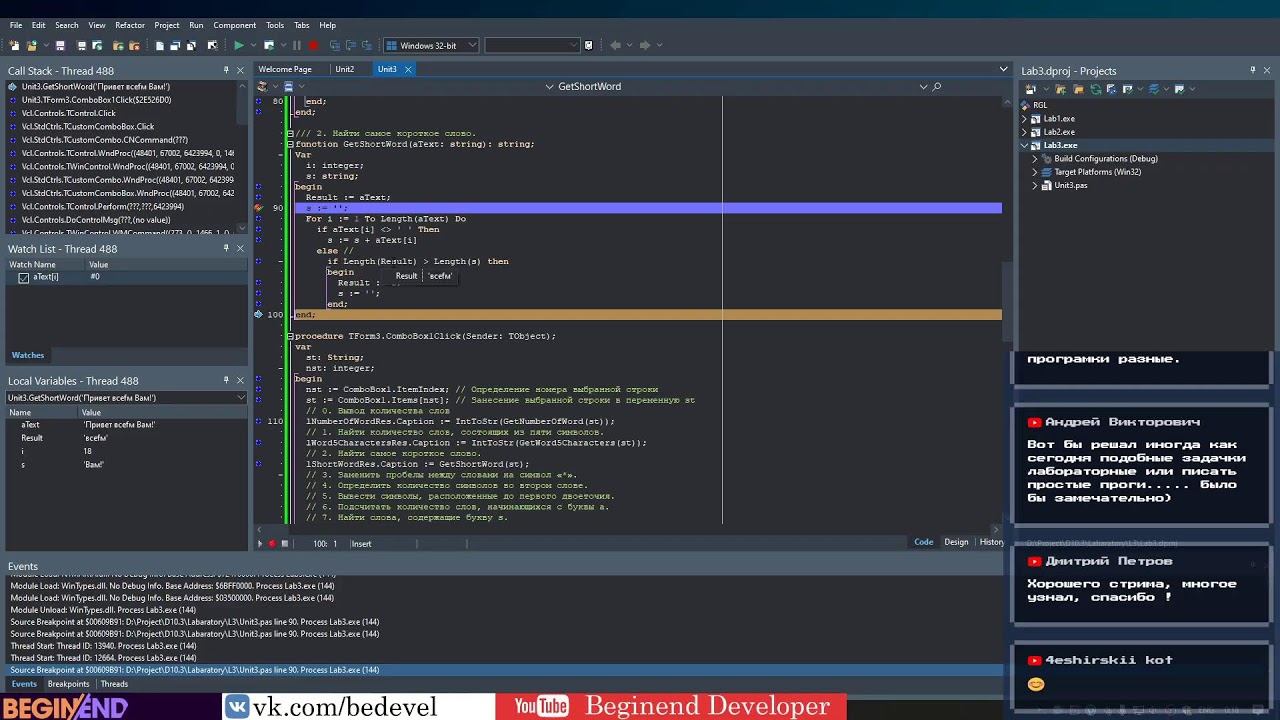Screen dimensions: 1280x720
Task: Toggle the pin on Local Variables panel
Action: pos(226,380)
